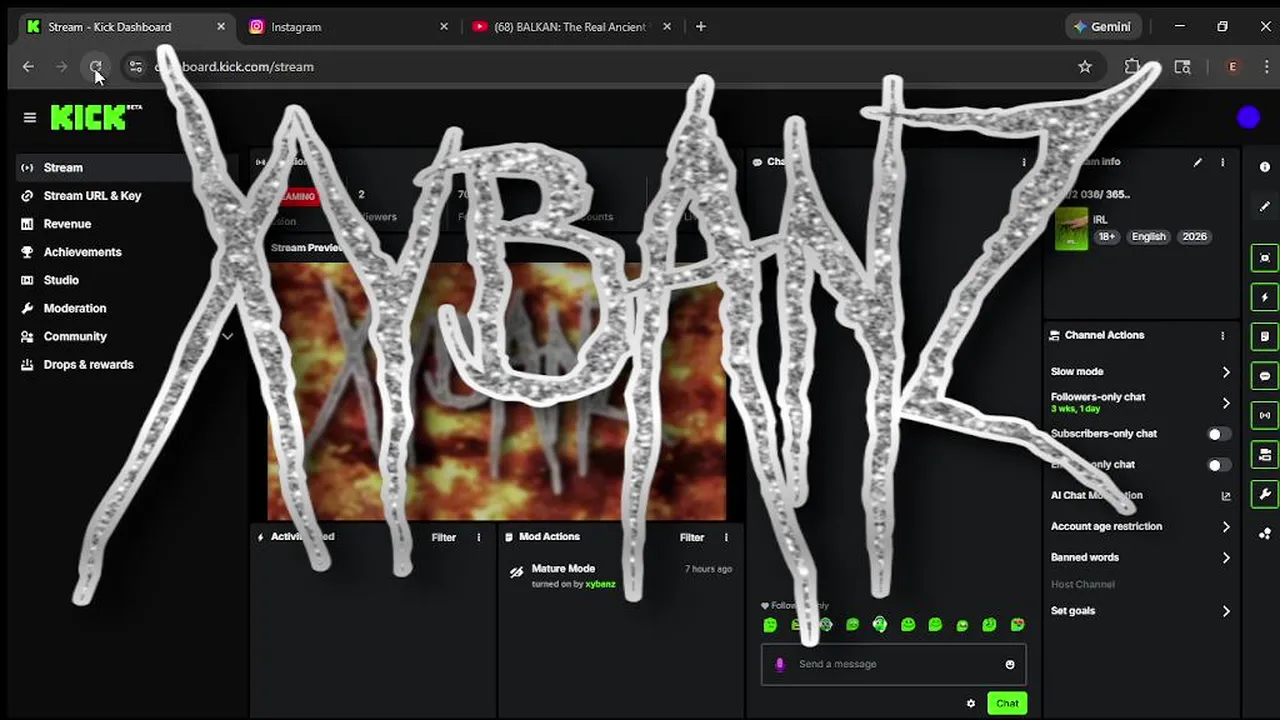Open the Activity feed three-dot menu

point(478,537)
